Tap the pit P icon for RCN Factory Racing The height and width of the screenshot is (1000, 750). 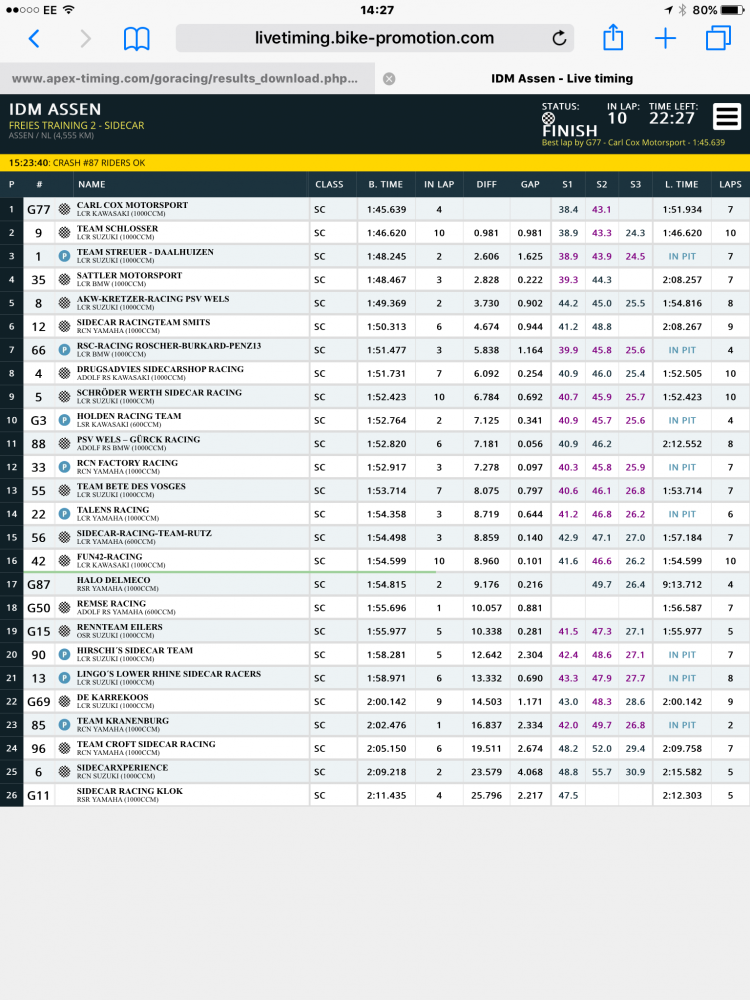click(64, 467)
